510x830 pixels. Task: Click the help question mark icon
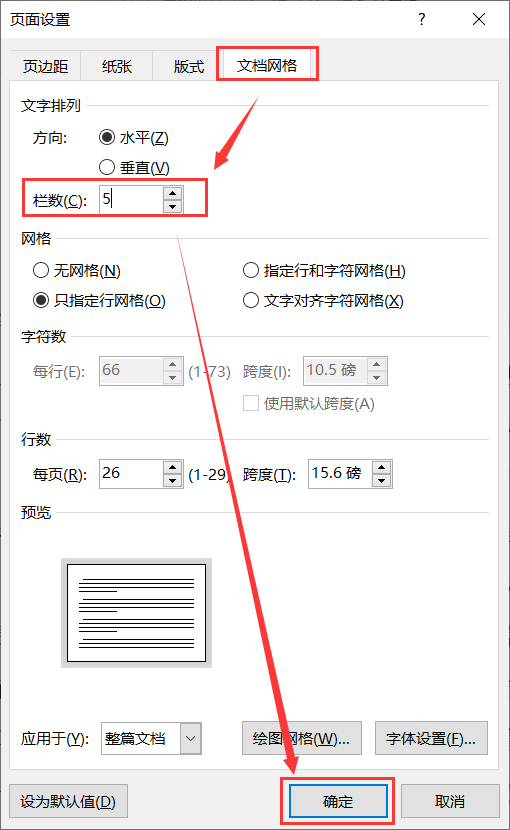[422, 20]
